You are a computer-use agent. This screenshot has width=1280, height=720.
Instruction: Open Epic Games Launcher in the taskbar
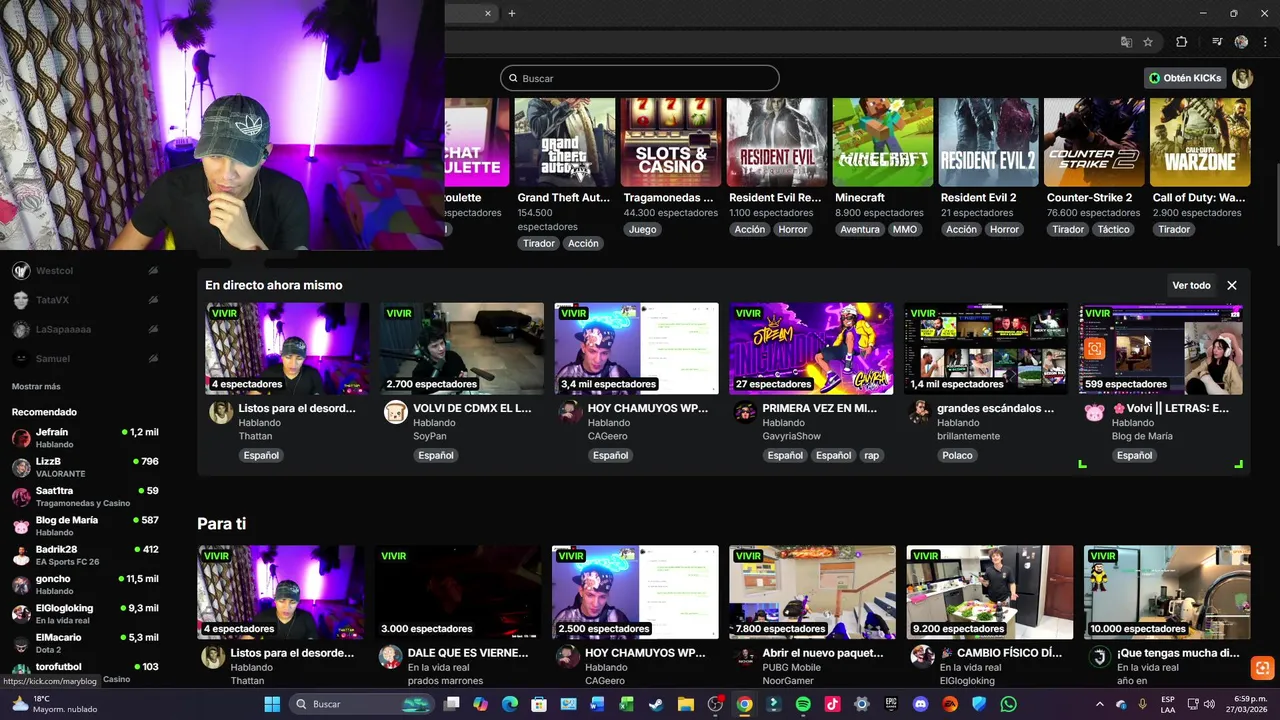coord(891,704)
